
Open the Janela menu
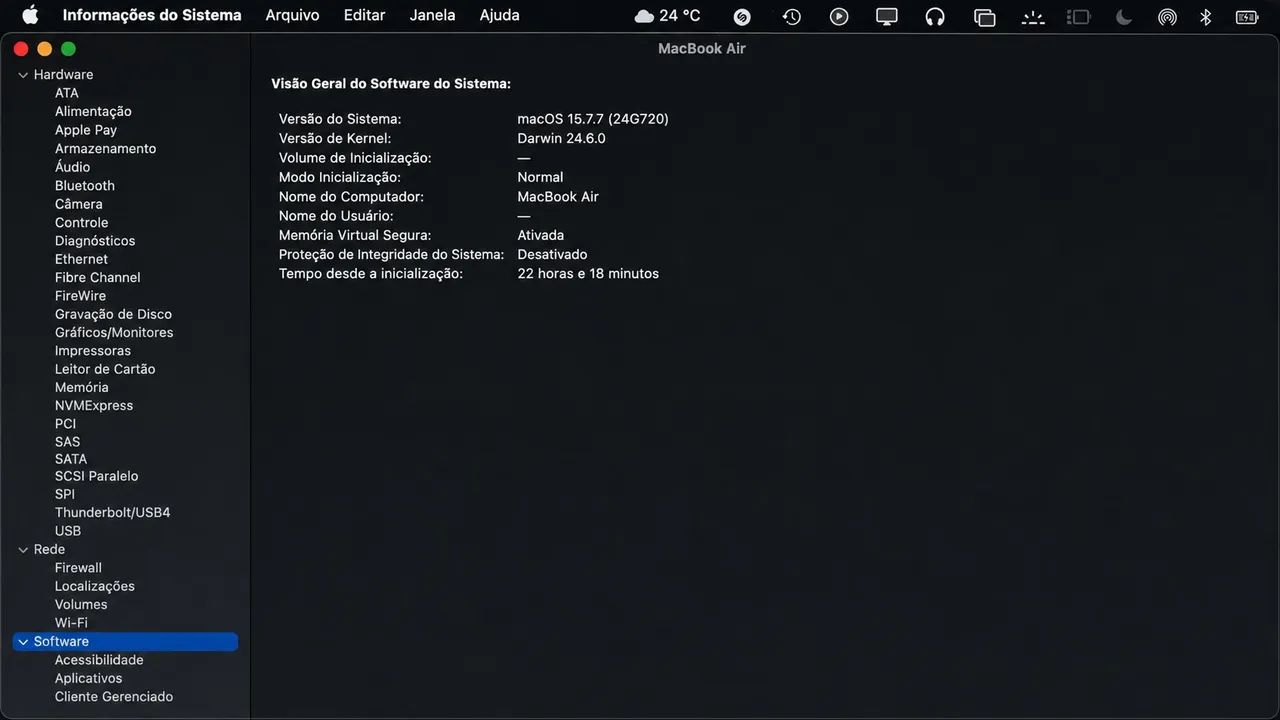tap(432, 15)
